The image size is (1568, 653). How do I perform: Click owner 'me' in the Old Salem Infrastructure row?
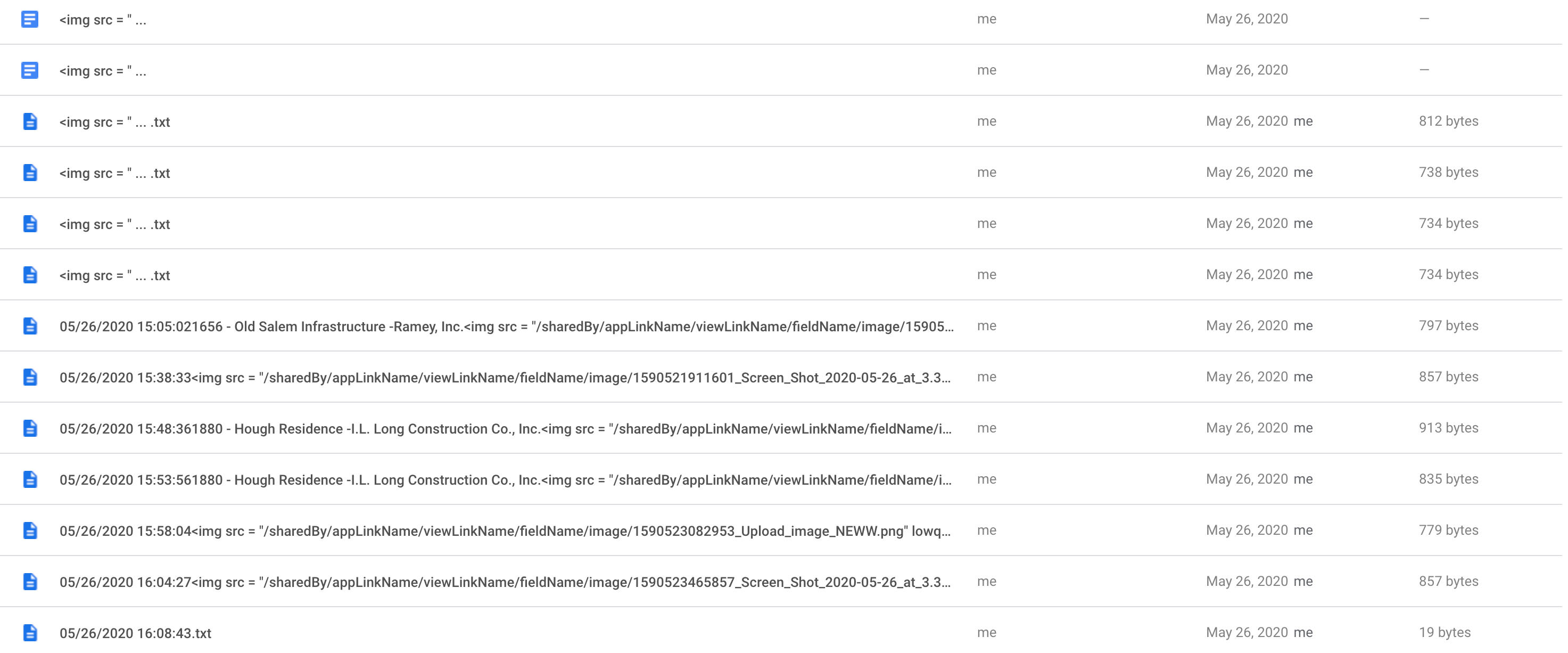point(987,326)
